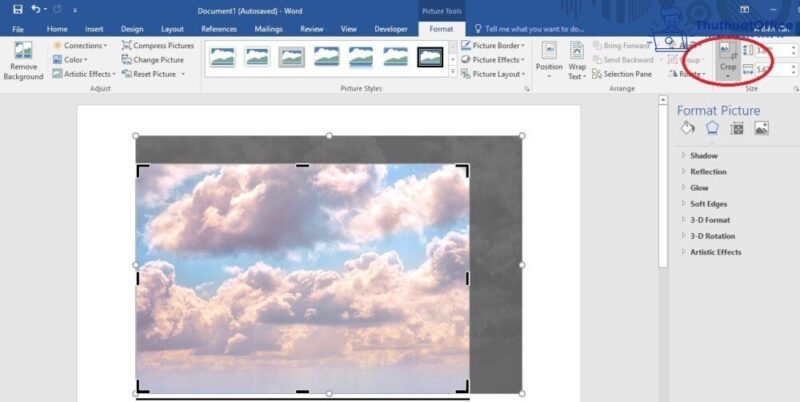
Task: Select the Effects pentagon icon
Action: 712,128
